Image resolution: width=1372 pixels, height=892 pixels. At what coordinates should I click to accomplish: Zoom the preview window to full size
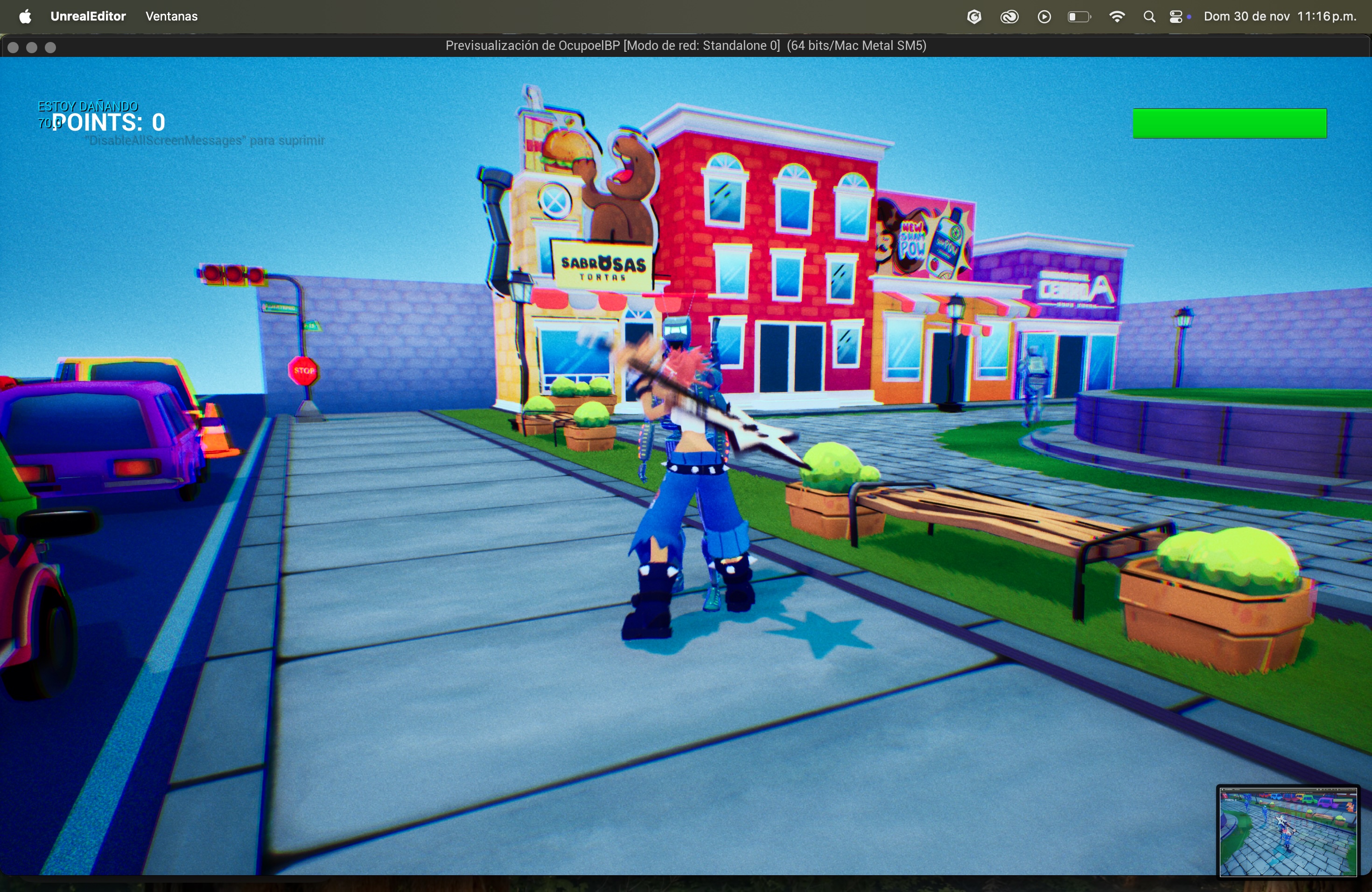coord(51,48)
